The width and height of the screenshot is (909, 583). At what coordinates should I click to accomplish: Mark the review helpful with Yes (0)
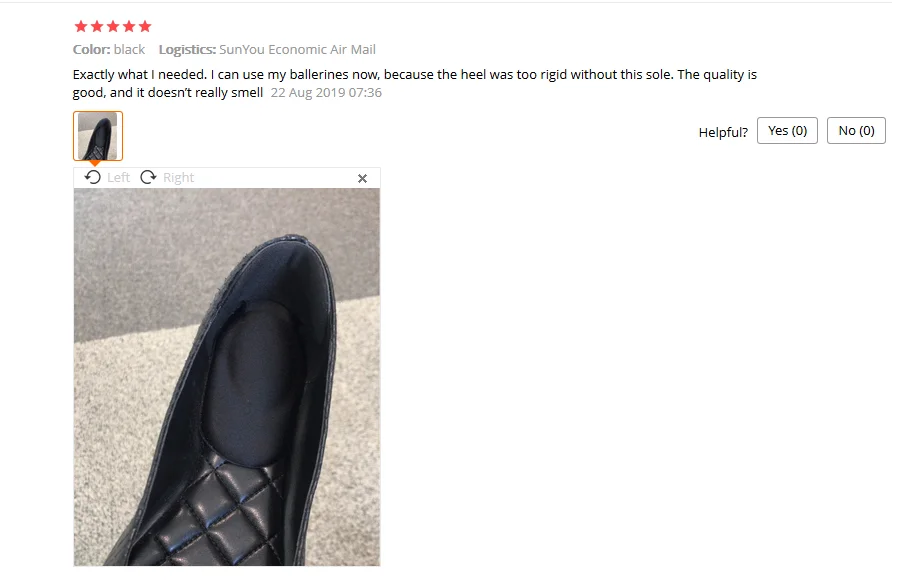[x=787, y=131]
